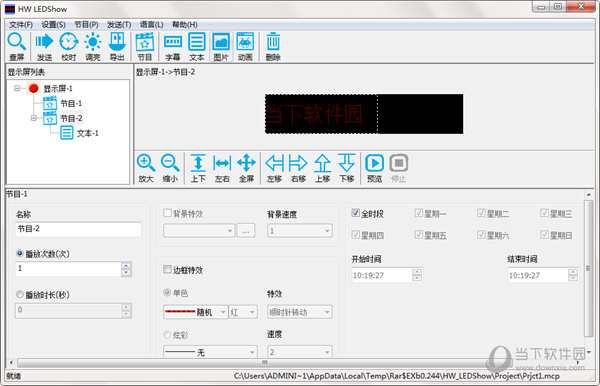This screenshot has height=386, width=600.
Task: Open the 设置(S) menu
Action: [53, 25]
